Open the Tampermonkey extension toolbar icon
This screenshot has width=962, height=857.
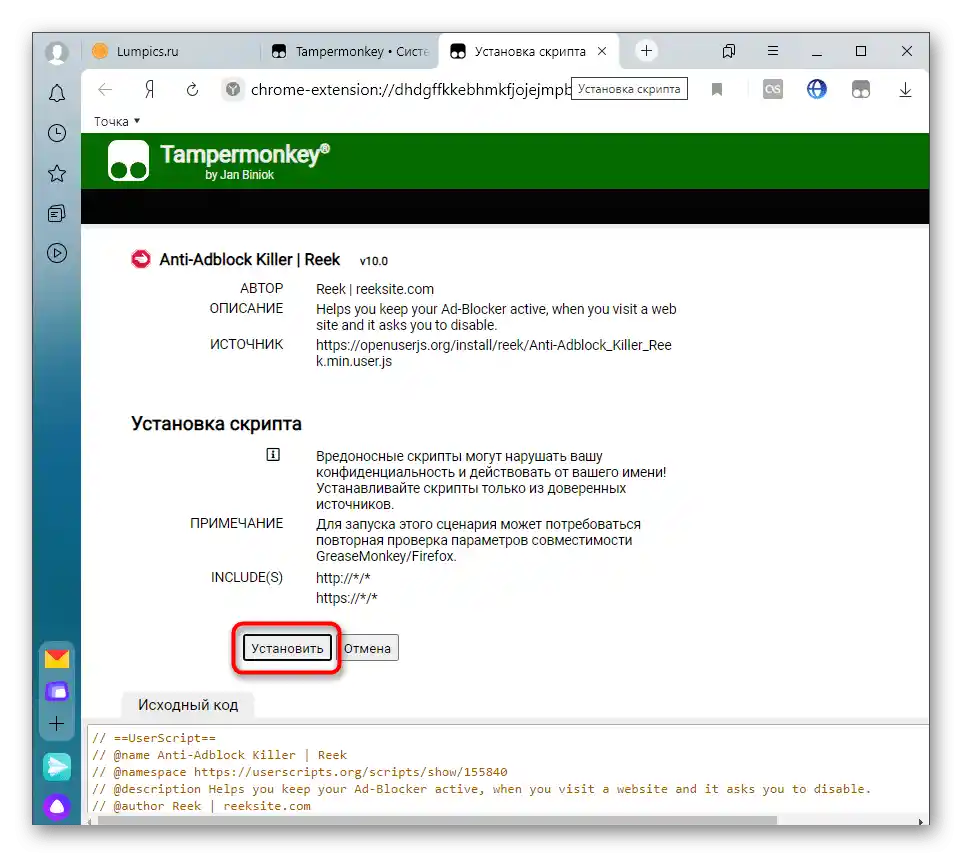pyautogui.click(x=861, y=90)
